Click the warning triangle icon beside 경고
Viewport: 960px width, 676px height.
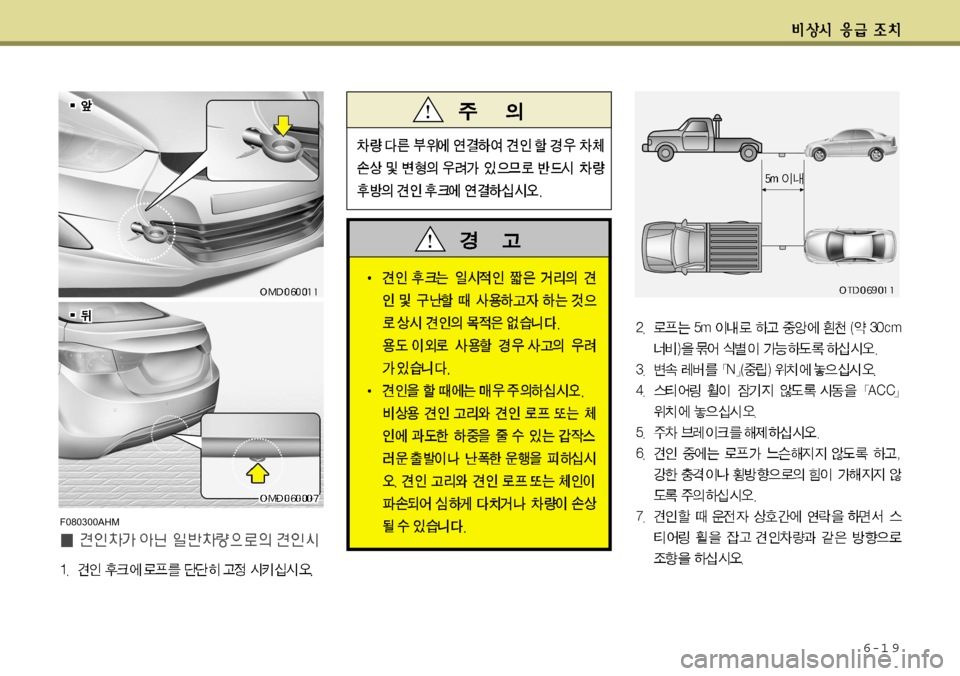[430, 239]
